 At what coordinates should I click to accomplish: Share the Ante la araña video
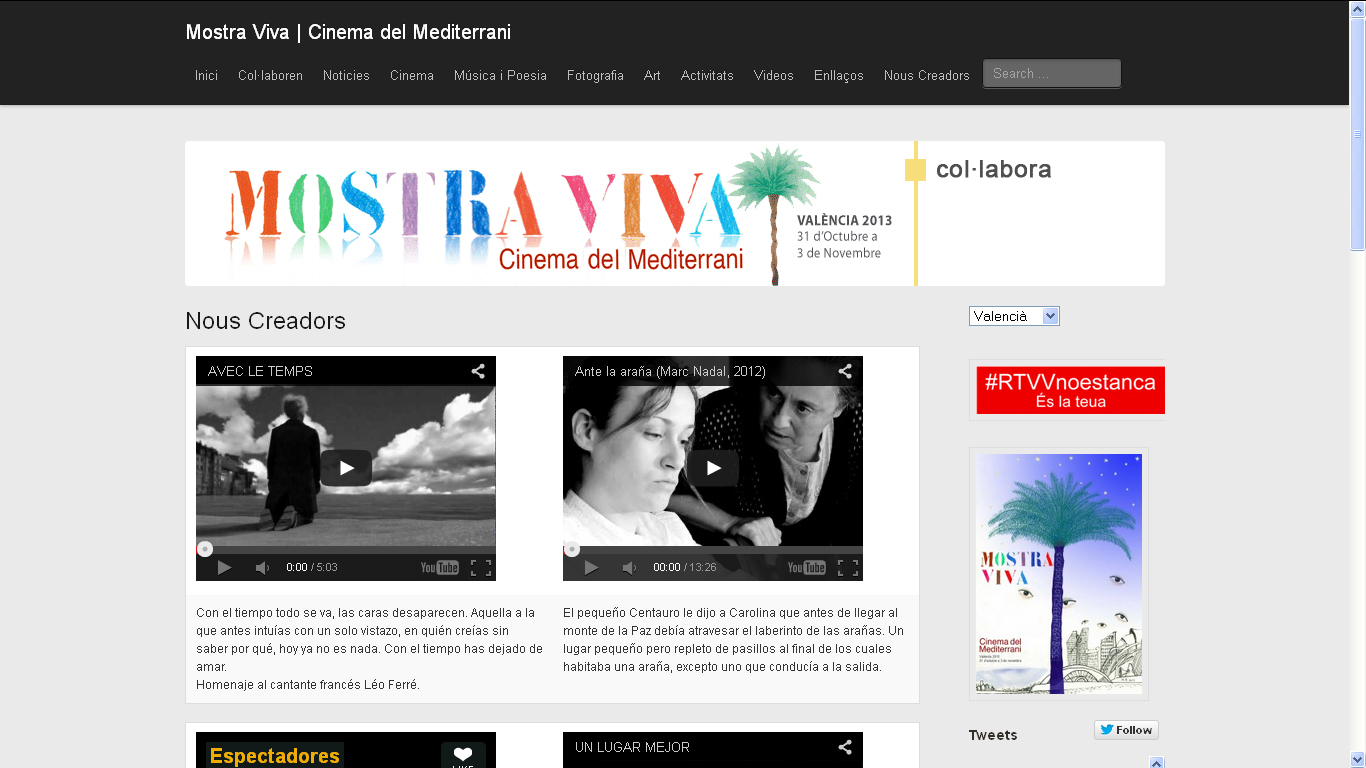(845, 371)
